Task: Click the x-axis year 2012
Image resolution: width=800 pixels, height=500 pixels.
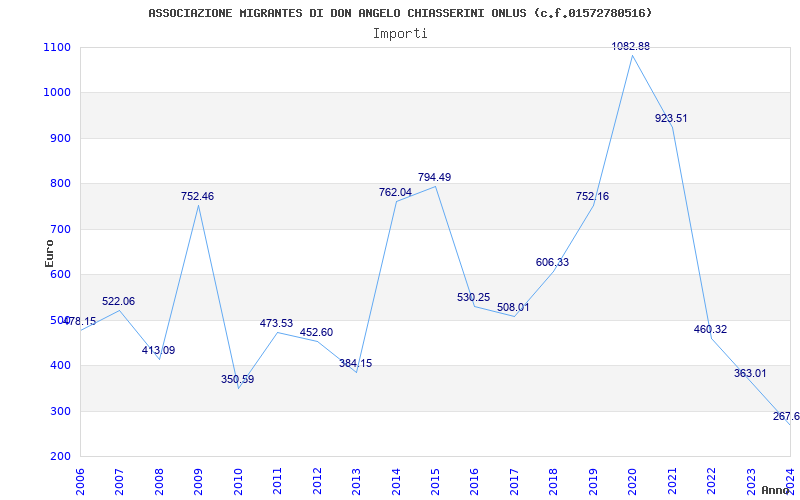Action: point(316,481)
